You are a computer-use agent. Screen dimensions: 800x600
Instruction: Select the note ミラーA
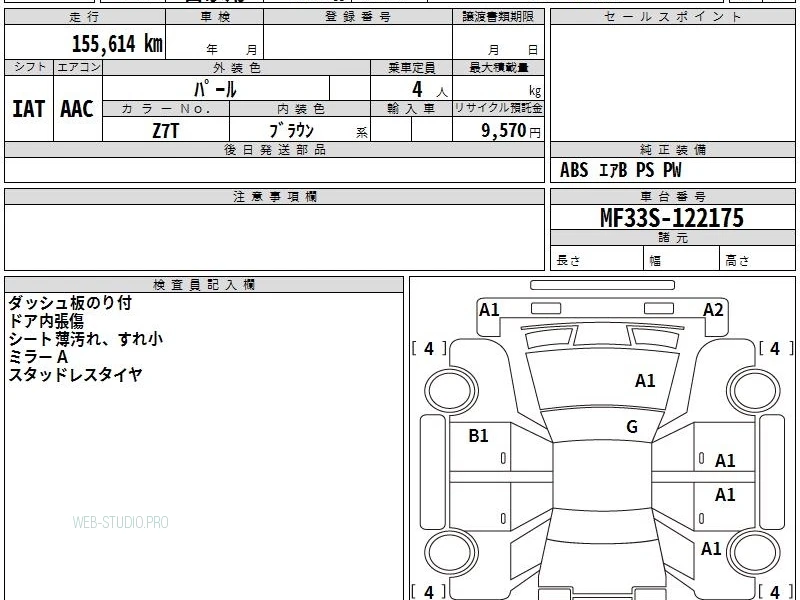tap(38, 357)
